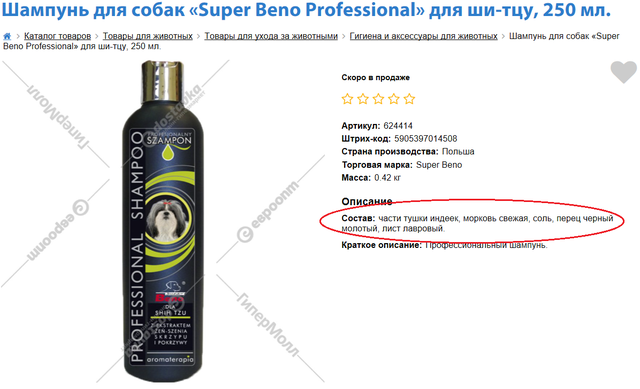Click the shampoo bottle product image
Screen dimensions: 640x389
pyautogui.click(x=163, y=221)
